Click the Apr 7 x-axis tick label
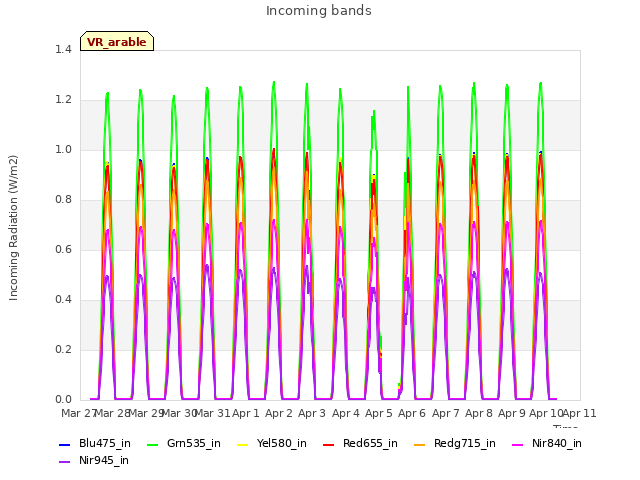Image resolution: width=640 pixels, height=480 pixels. point(446,413)
